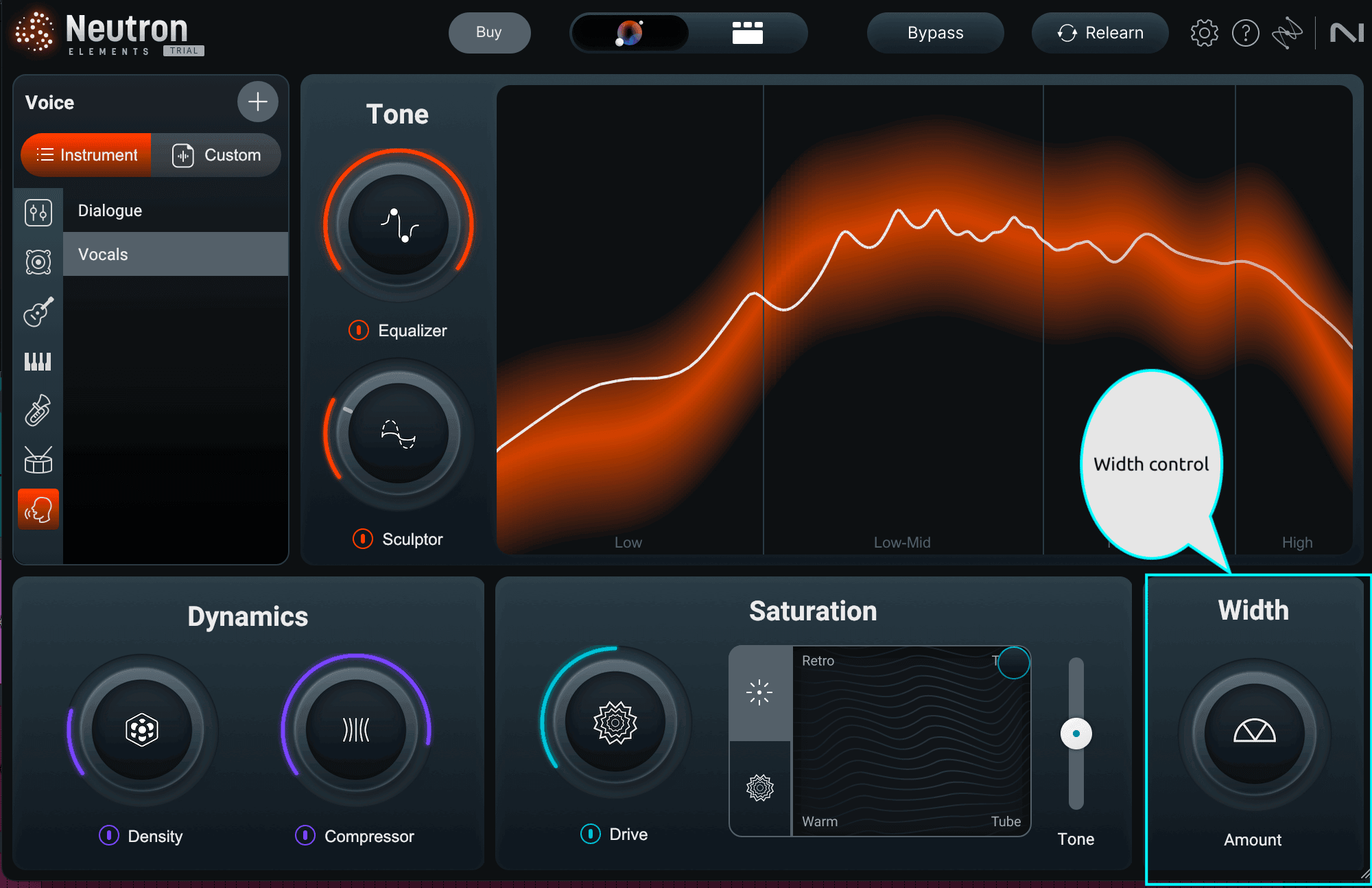Viewport: 1372px width, 888px height.
Task: Switch to the Custom tab
Action: [x=216, y=155]
